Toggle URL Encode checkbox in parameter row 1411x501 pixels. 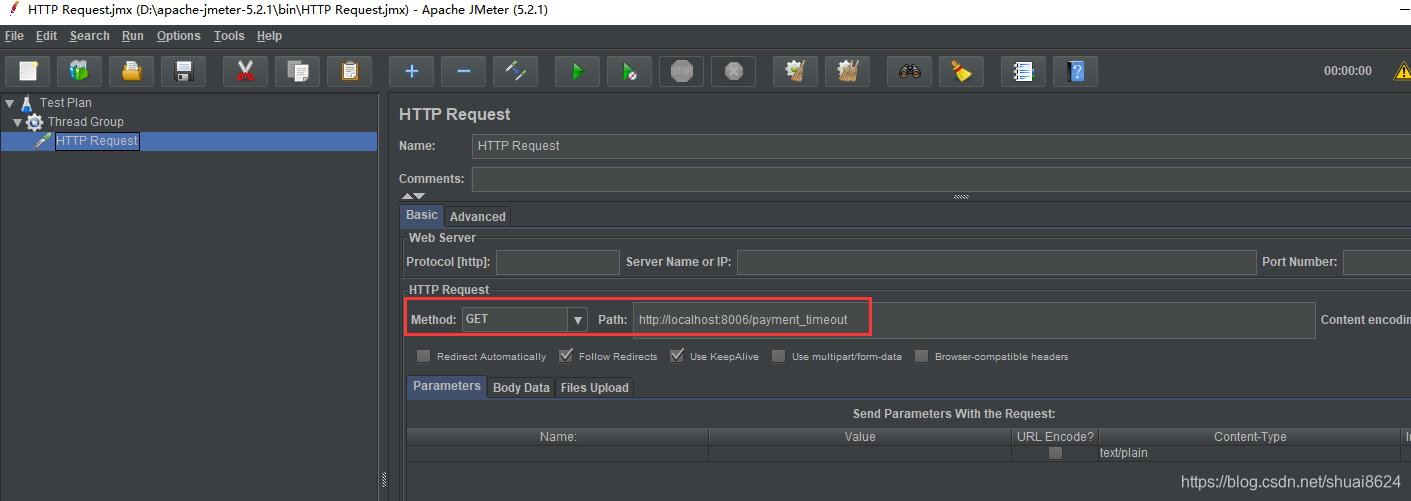pyautogui.click(x=1055, y=453)
